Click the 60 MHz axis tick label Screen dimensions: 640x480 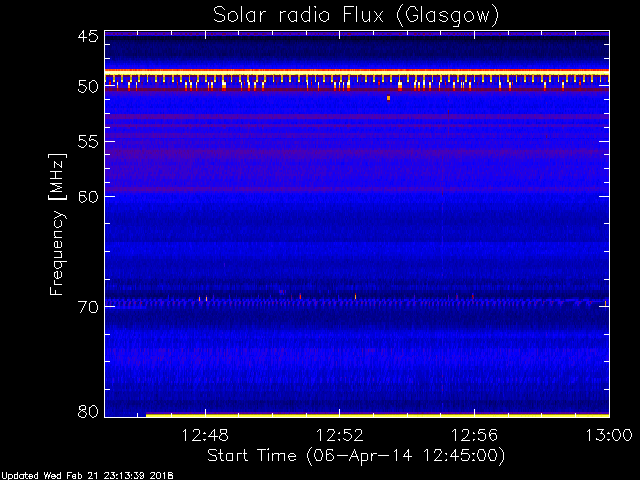point(88,197)
